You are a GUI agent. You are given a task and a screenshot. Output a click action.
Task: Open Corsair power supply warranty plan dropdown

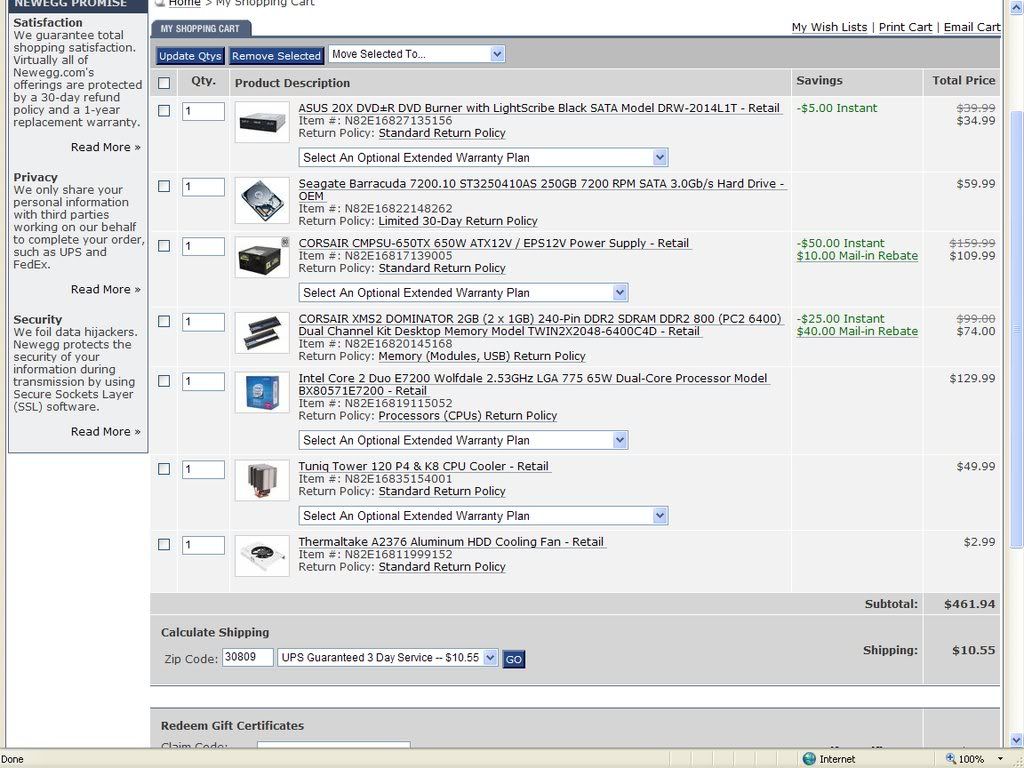coord(463,293)
